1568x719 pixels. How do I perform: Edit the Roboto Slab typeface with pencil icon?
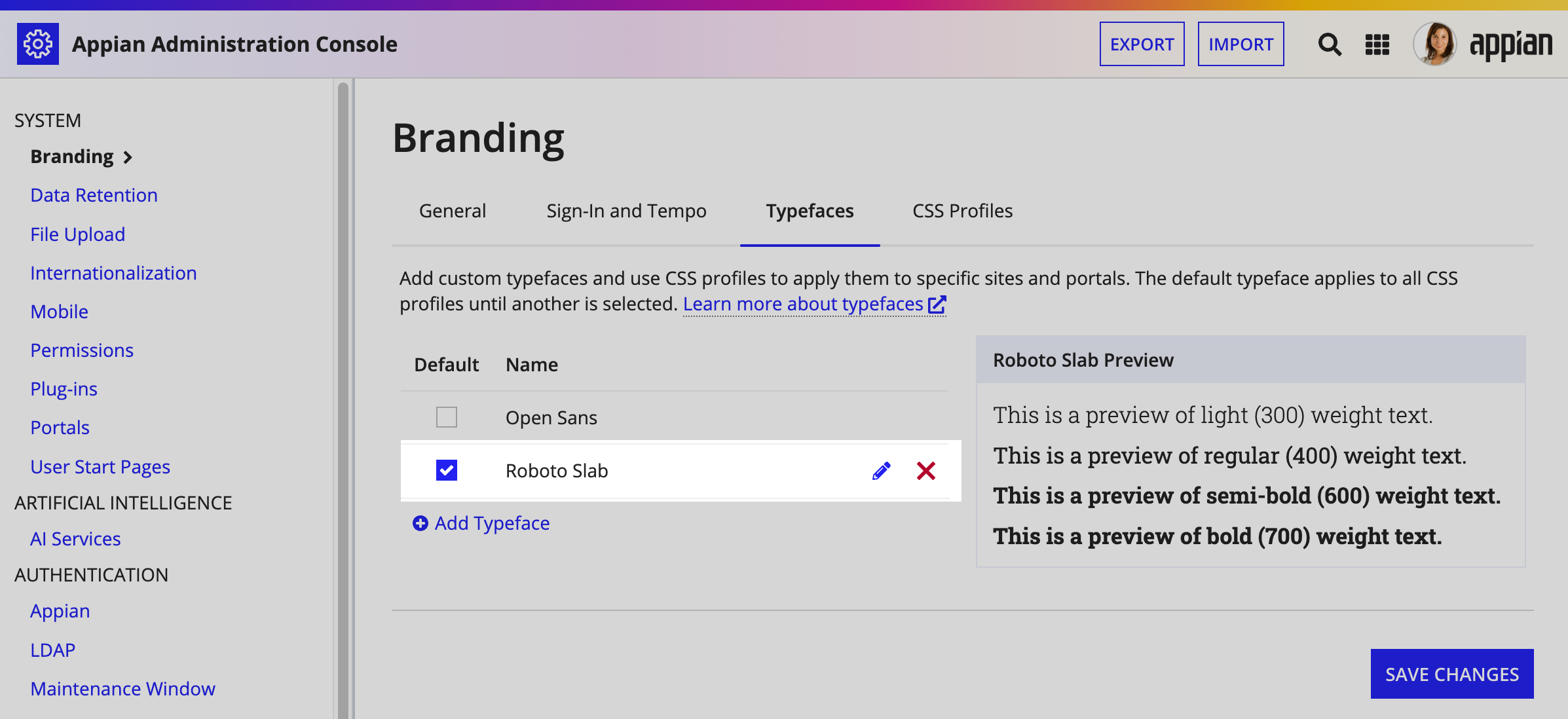(882, 471)
